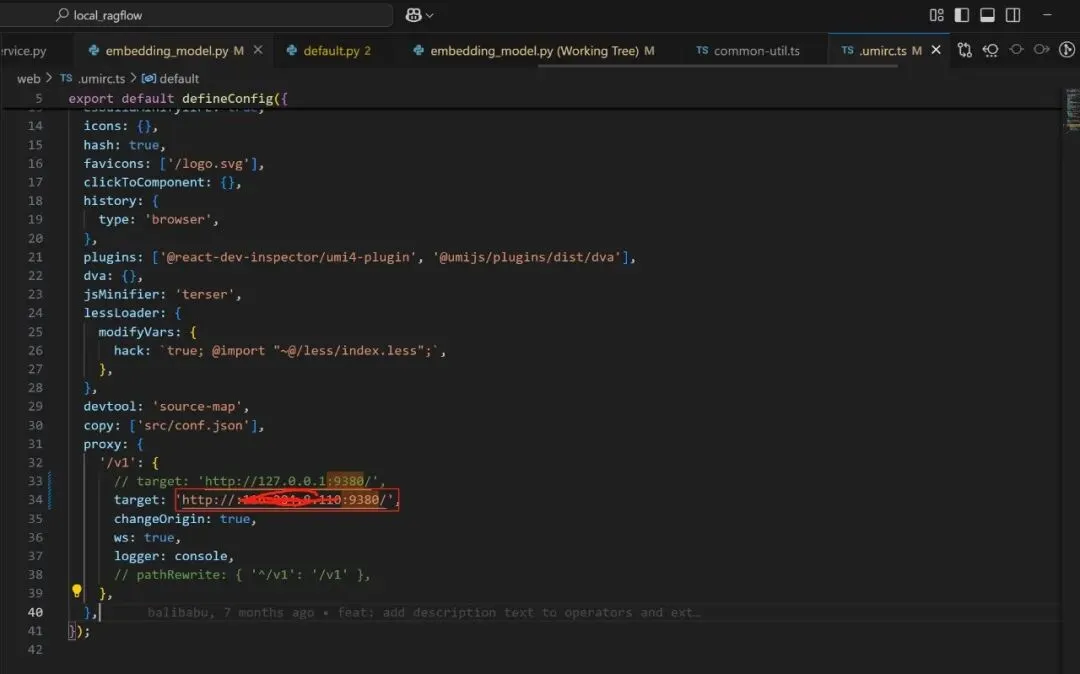Click 'proxy' property on line 31
Image resolution: width=1080 pixels, height=674 pixels.
coord(102,444)
